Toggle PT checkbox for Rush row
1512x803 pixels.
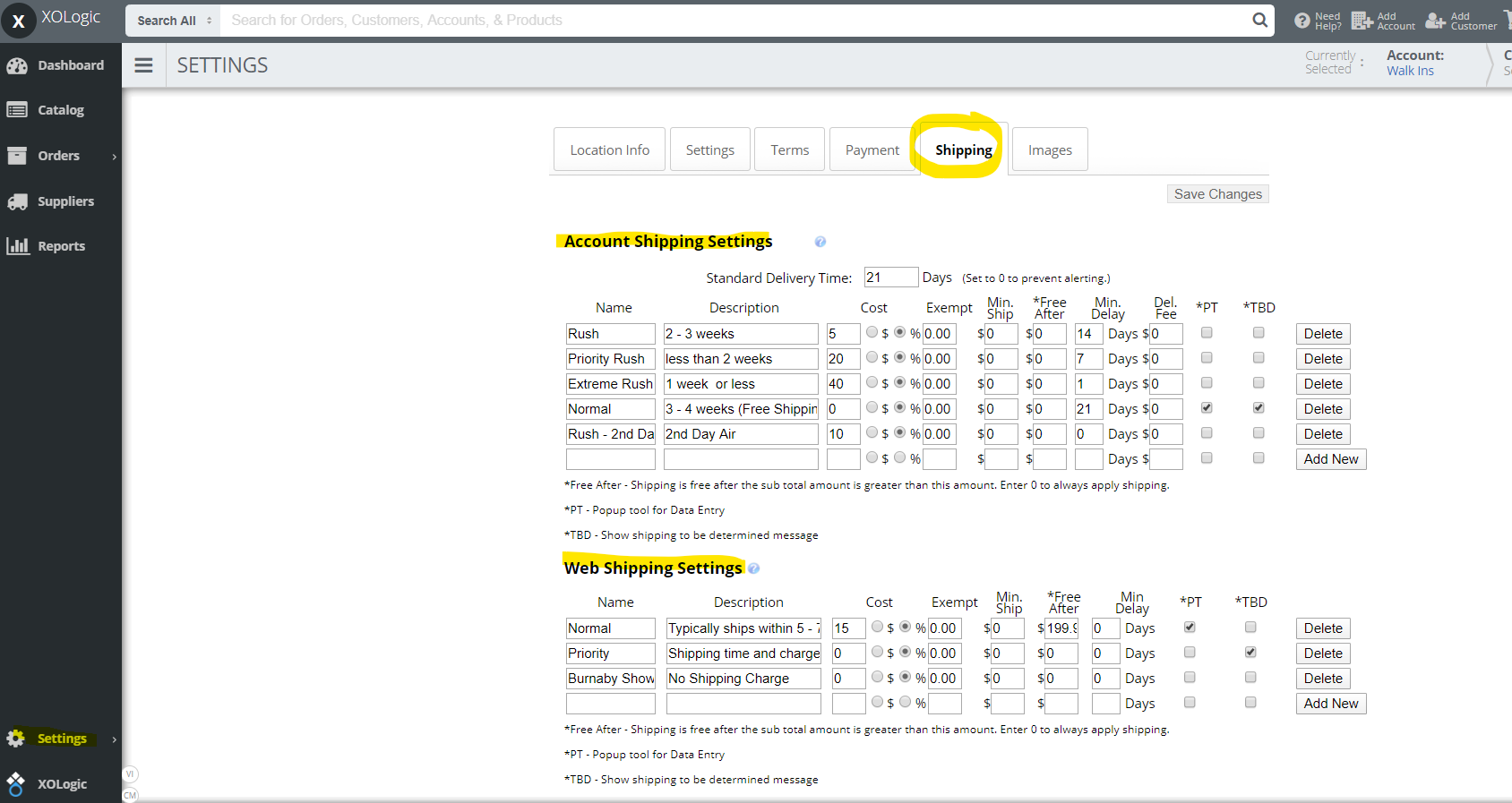(1207, 332)
